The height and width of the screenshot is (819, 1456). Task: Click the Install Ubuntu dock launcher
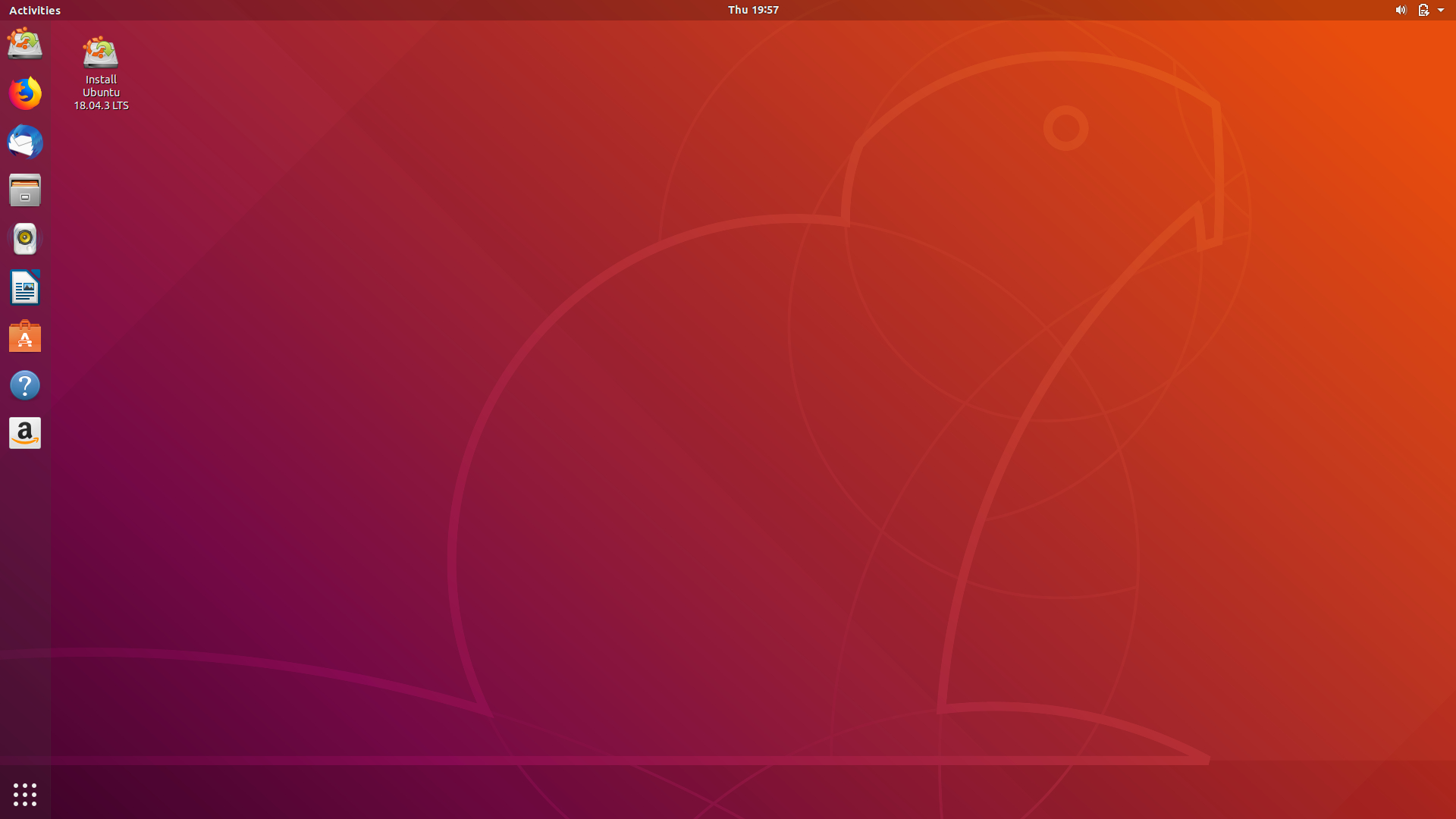pos(25,44)
